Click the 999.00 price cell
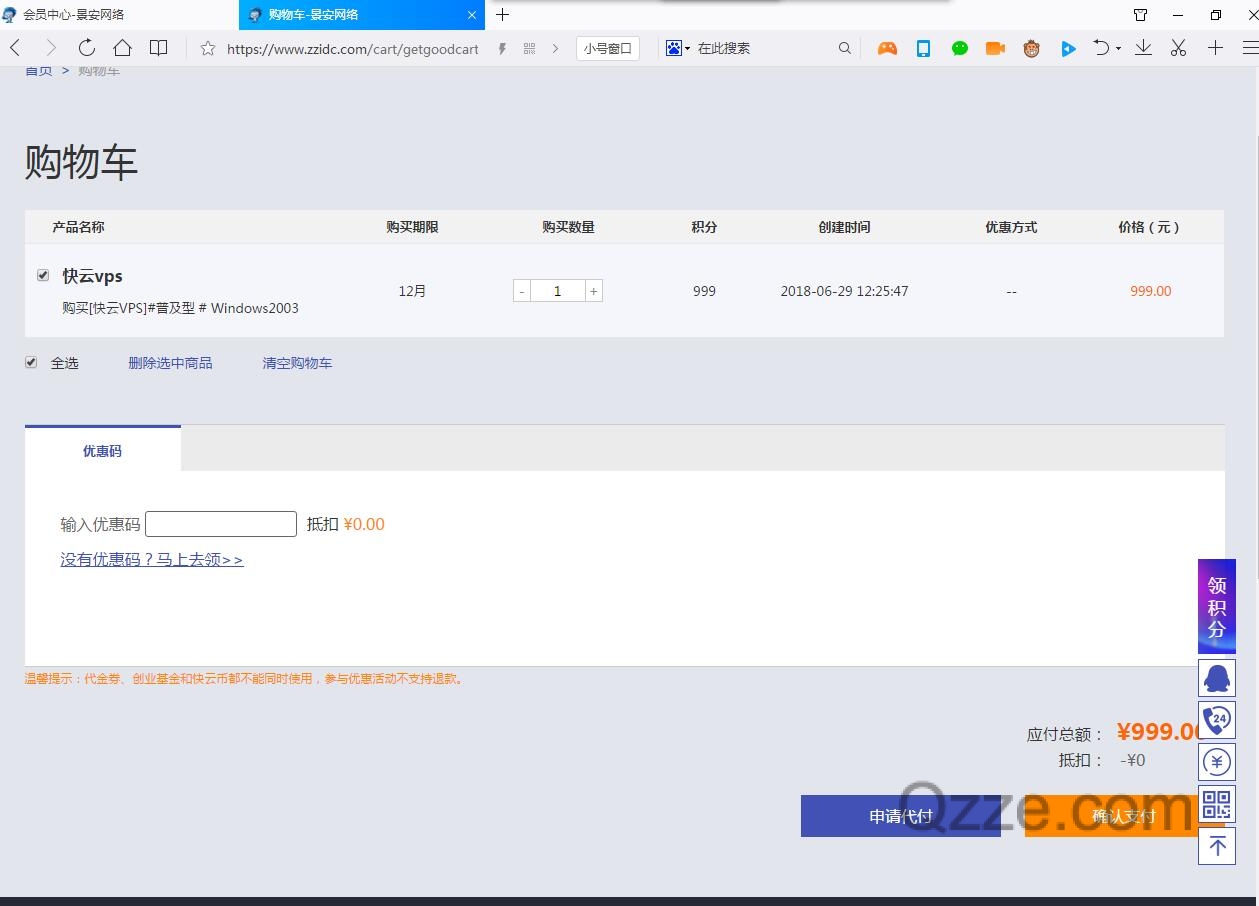The image size is (1259, 906). pyautogui.click(x=1150, y=291)
